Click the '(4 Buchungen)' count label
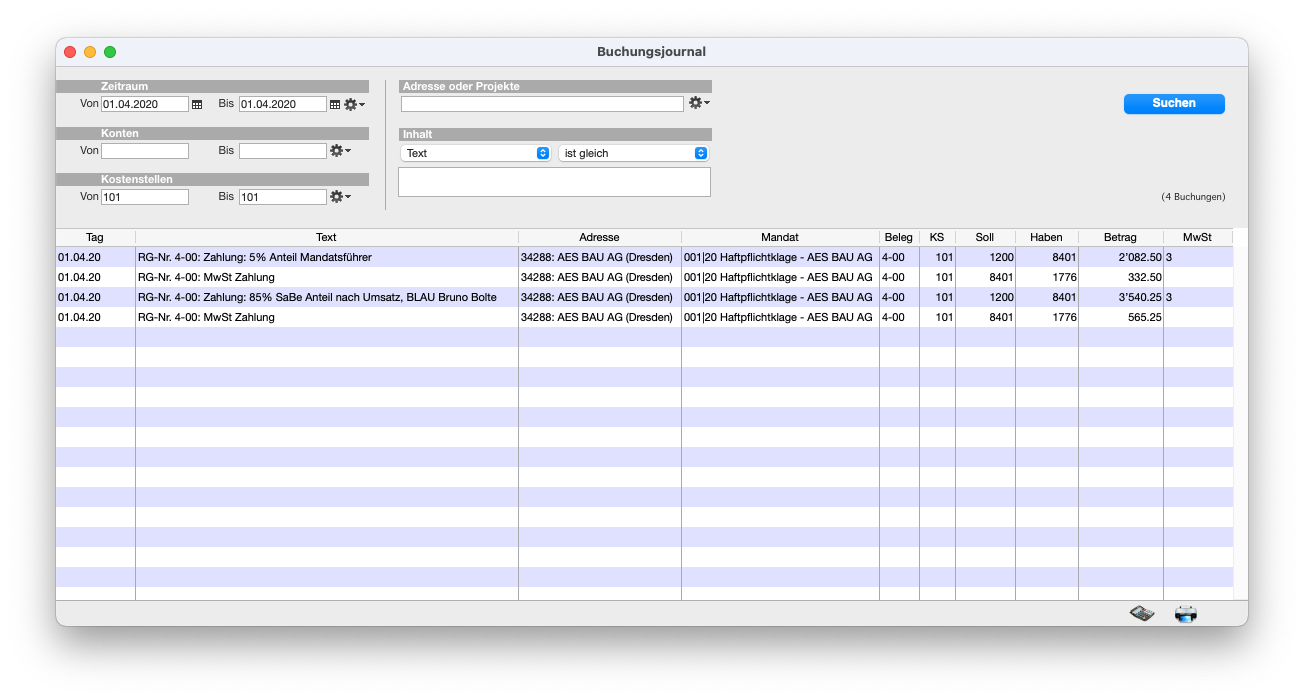 (1193, 197)
